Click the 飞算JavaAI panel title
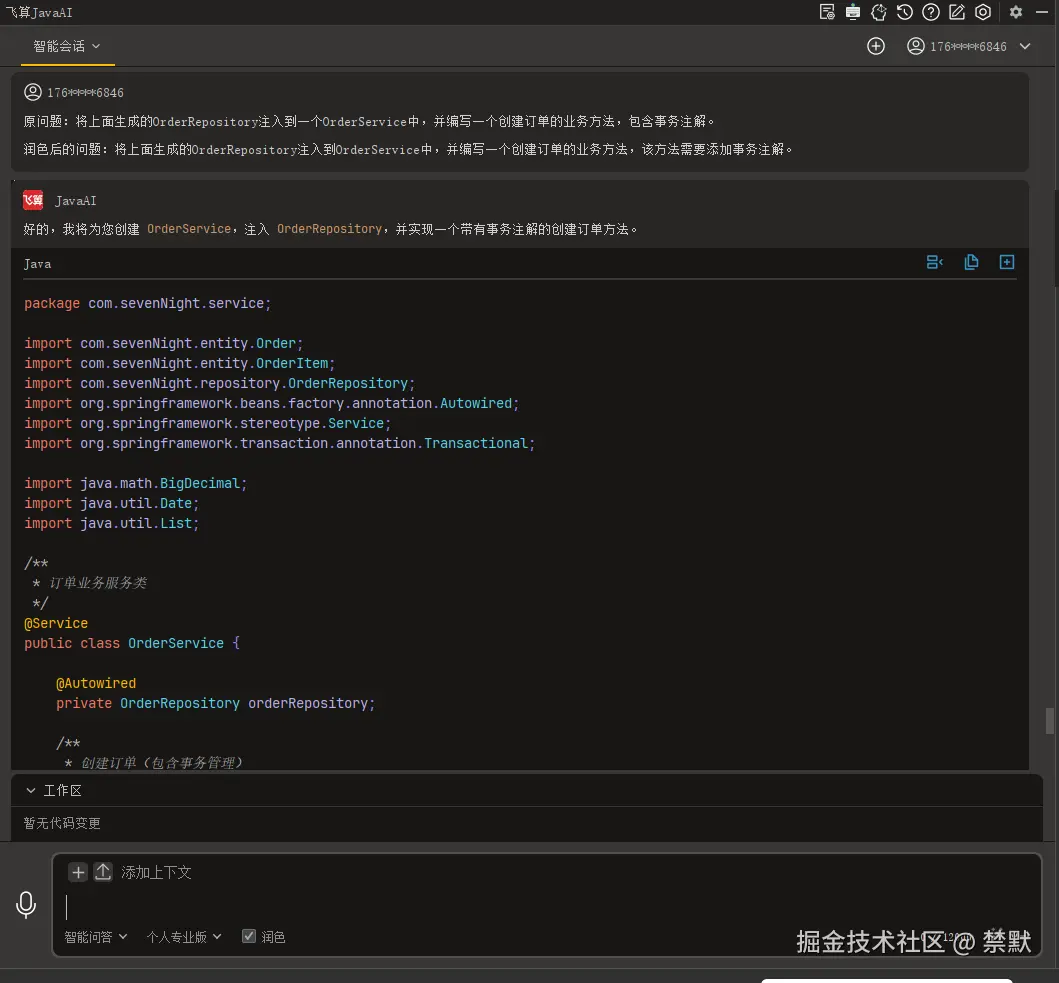This screenshot has height=983, width=1059. pyautogui.click(x=39, y=12)
